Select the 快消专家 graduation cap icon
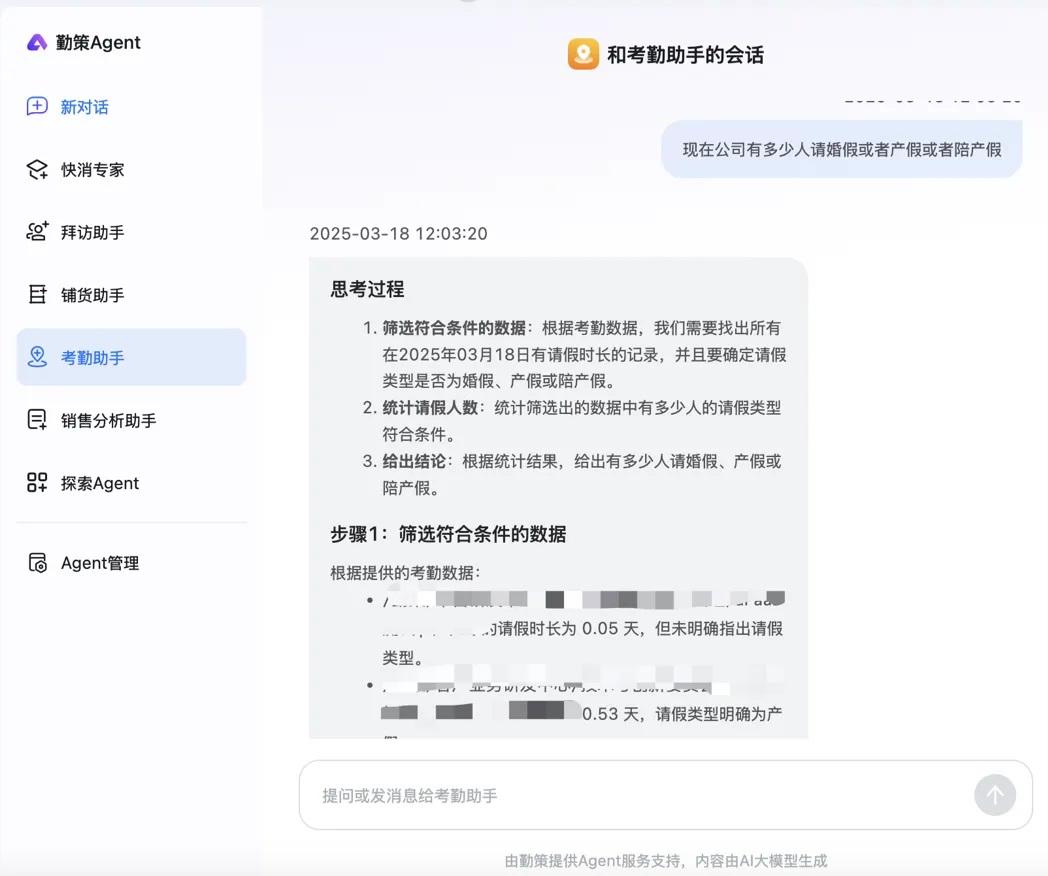1048x876 pixels. [37, 170]
